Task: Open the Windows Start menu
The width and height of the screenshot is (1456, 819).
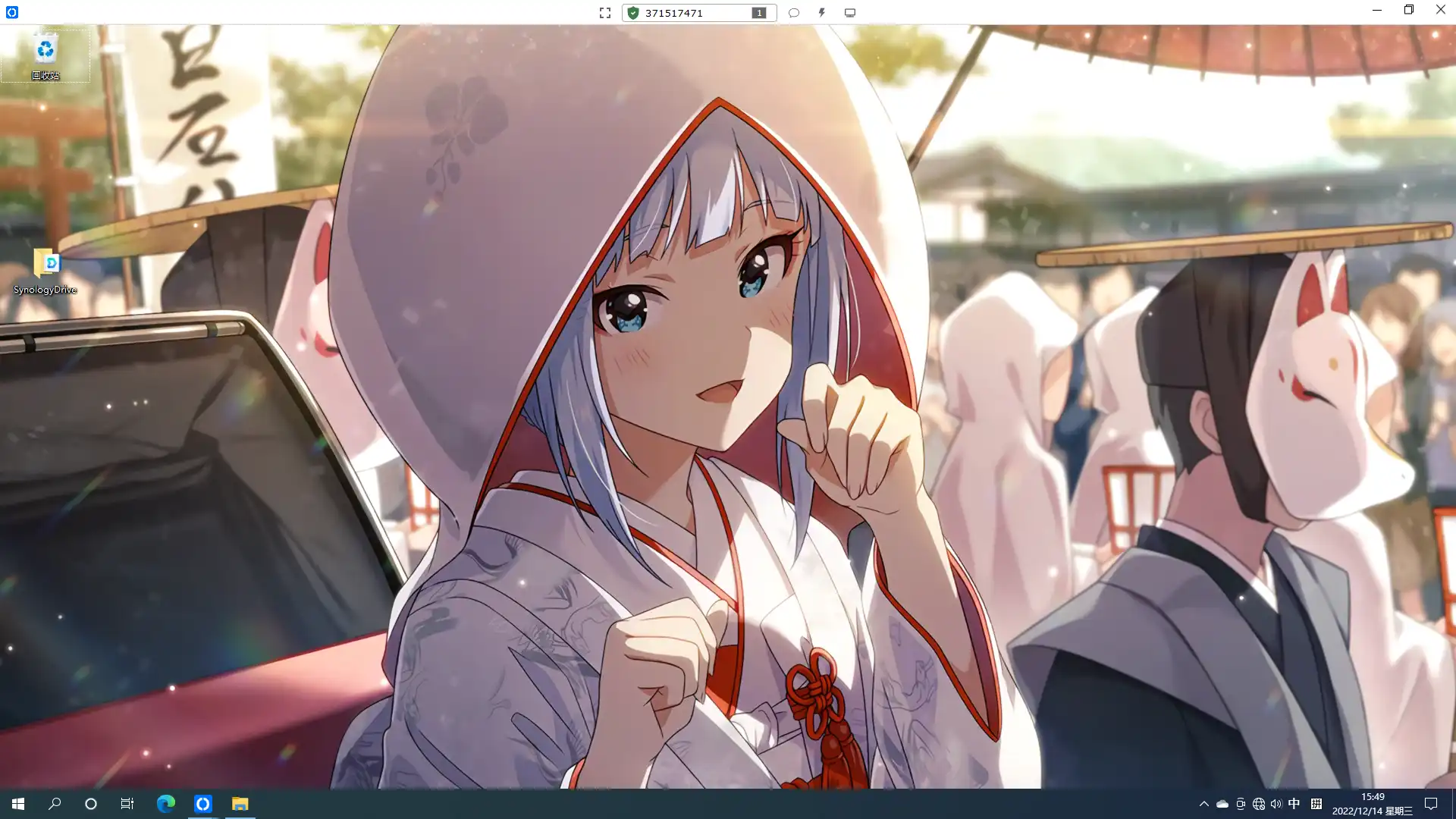Action: (18, 804)
